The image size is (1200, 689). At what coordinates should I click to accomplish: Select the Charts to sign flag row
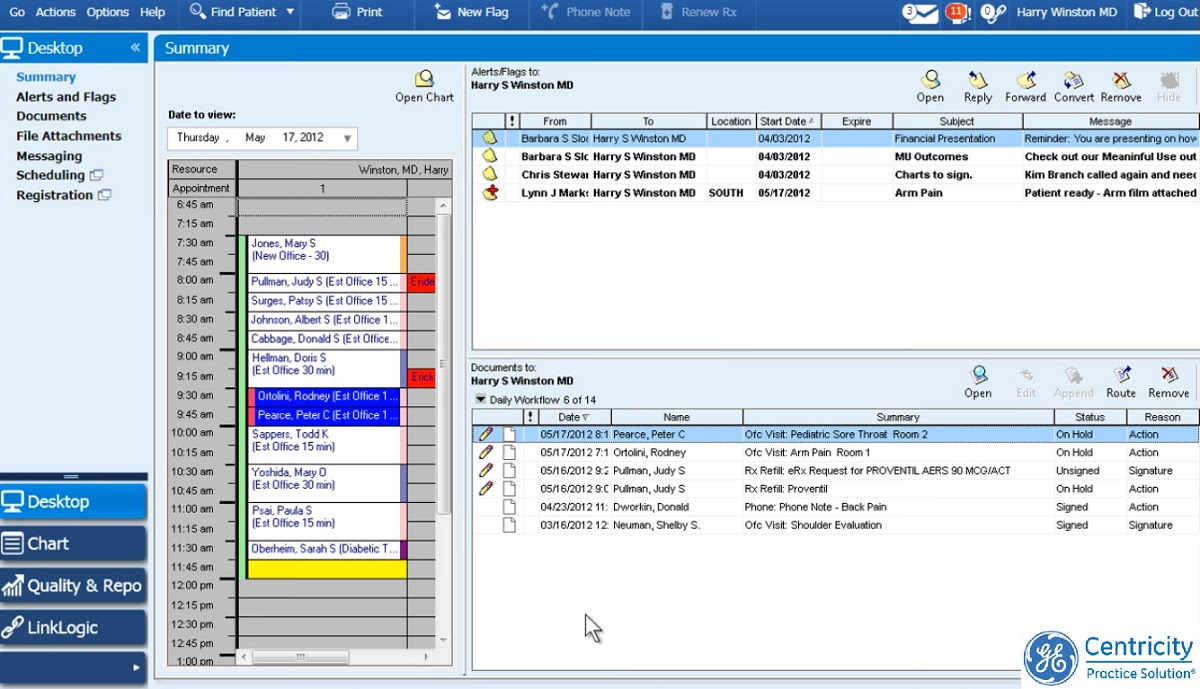835,175
